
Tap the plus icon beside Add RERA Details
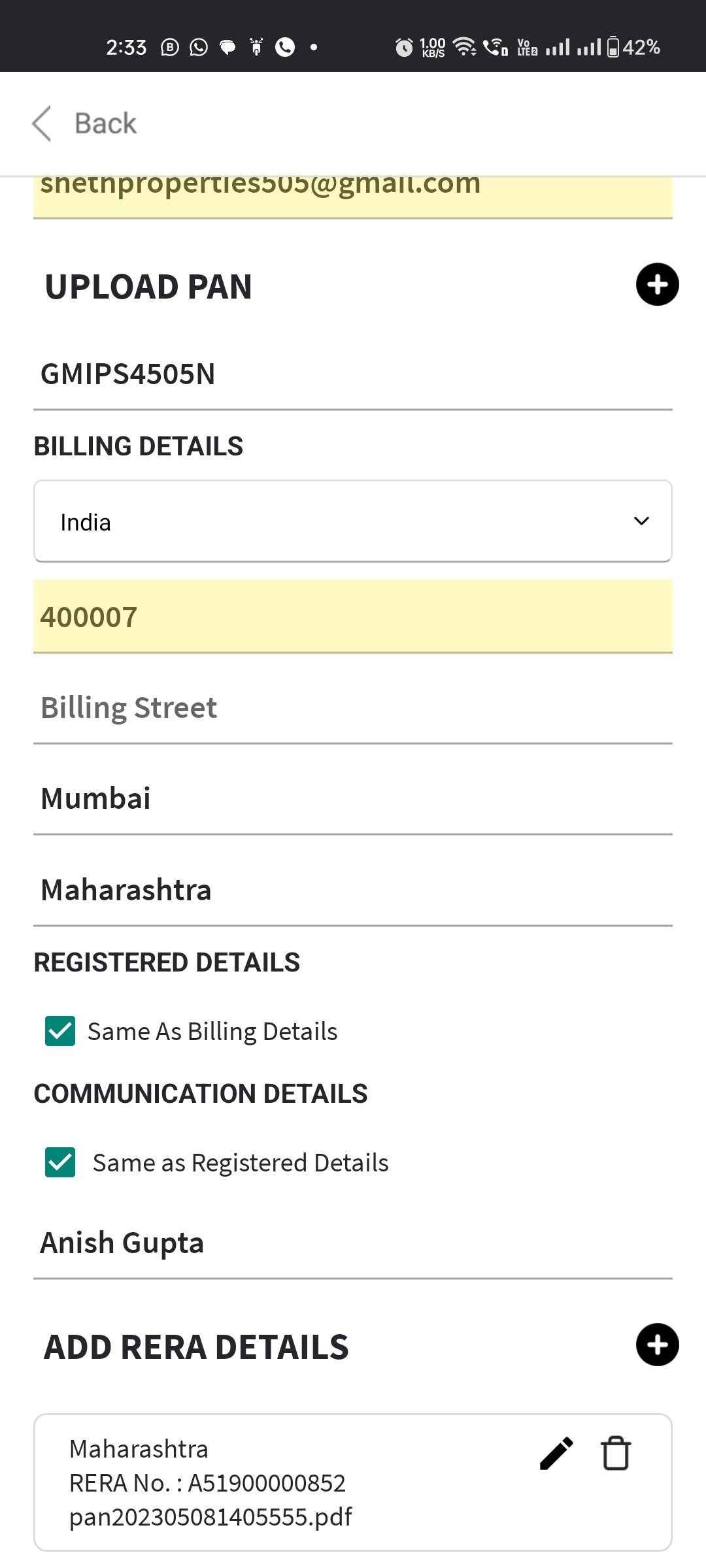coord(657,1345)
